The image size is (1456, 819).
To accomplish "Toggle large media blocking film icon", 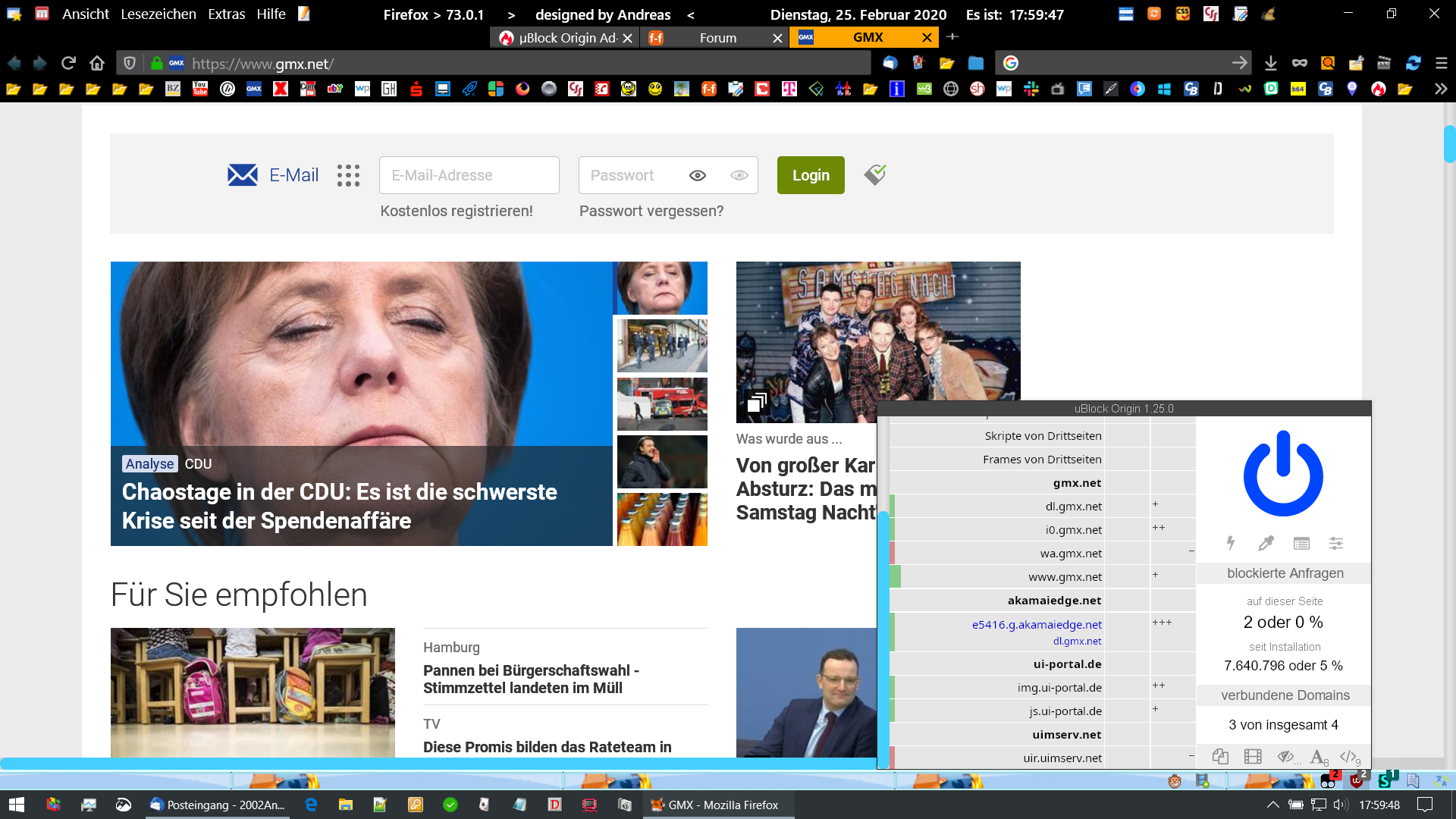I will [1253, 756].
